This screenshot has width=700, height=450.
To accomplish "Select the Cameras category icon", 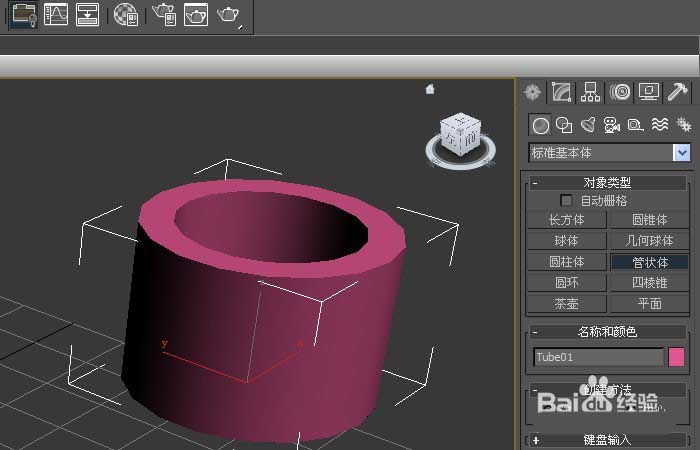I will point(612,125).
